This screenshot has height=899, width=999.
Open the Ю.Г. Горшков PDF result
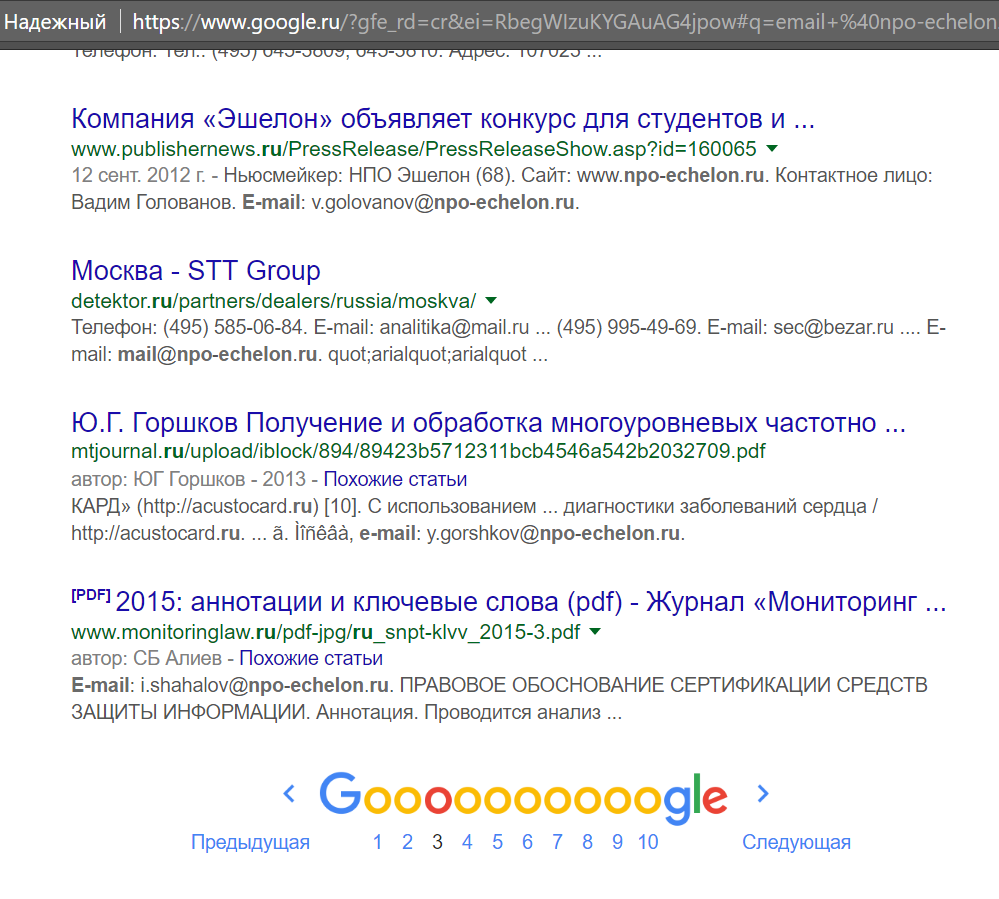coord(488,423)
